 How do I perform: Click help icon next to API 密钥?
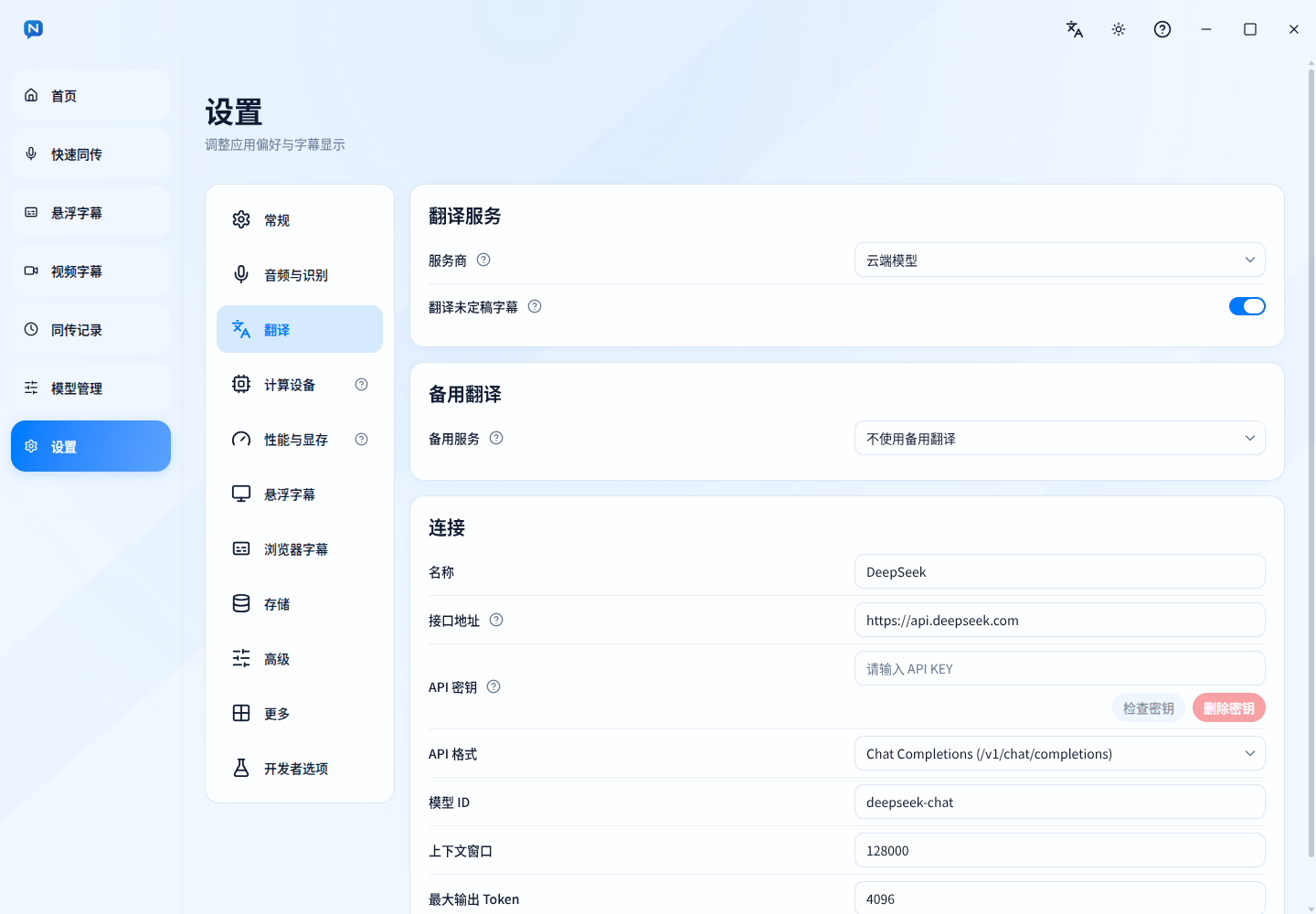[493, 686]
